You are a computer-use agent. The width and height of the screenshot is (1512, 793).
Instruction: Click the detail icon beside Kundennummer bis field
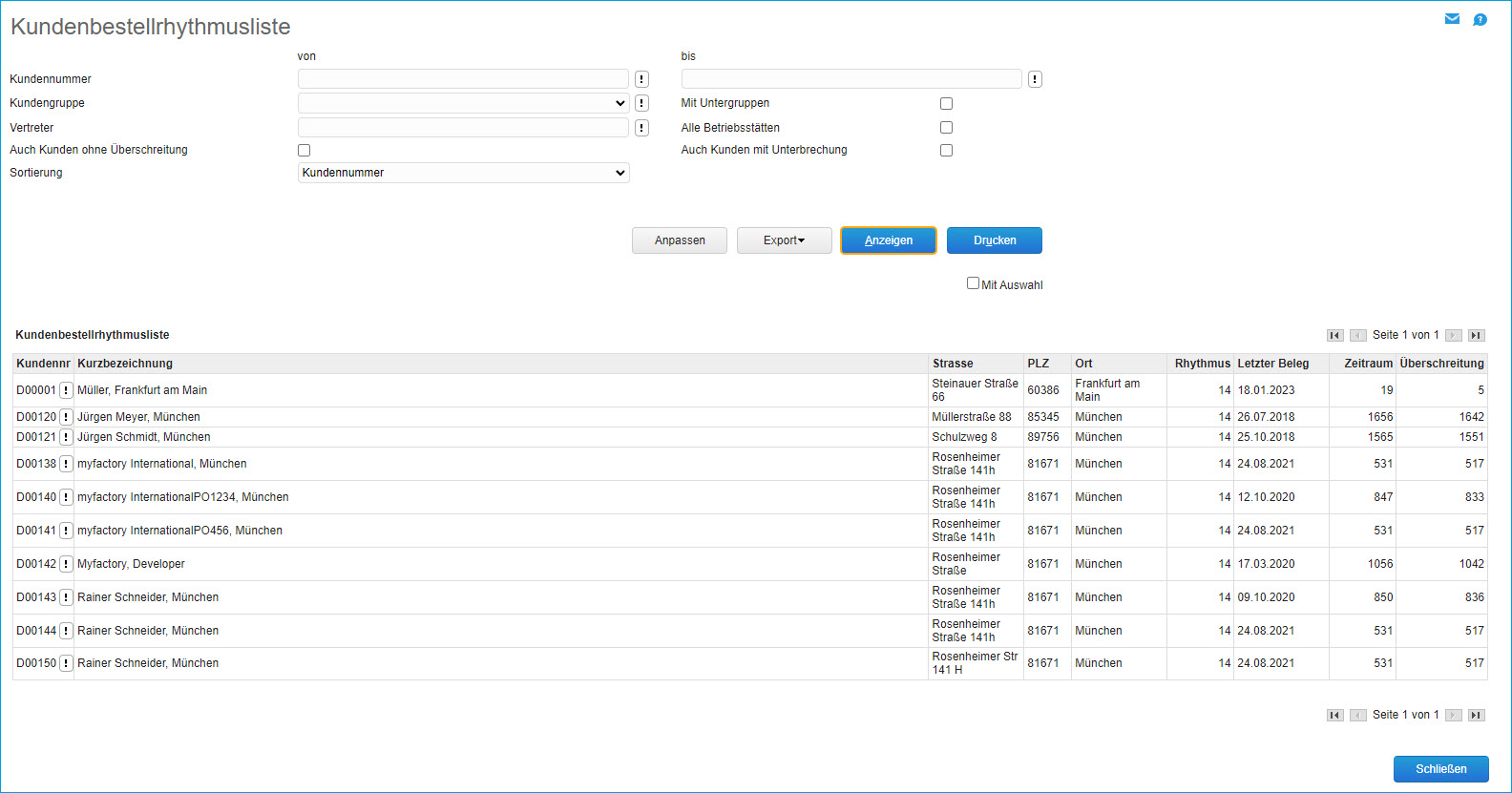coord(1035,79)
